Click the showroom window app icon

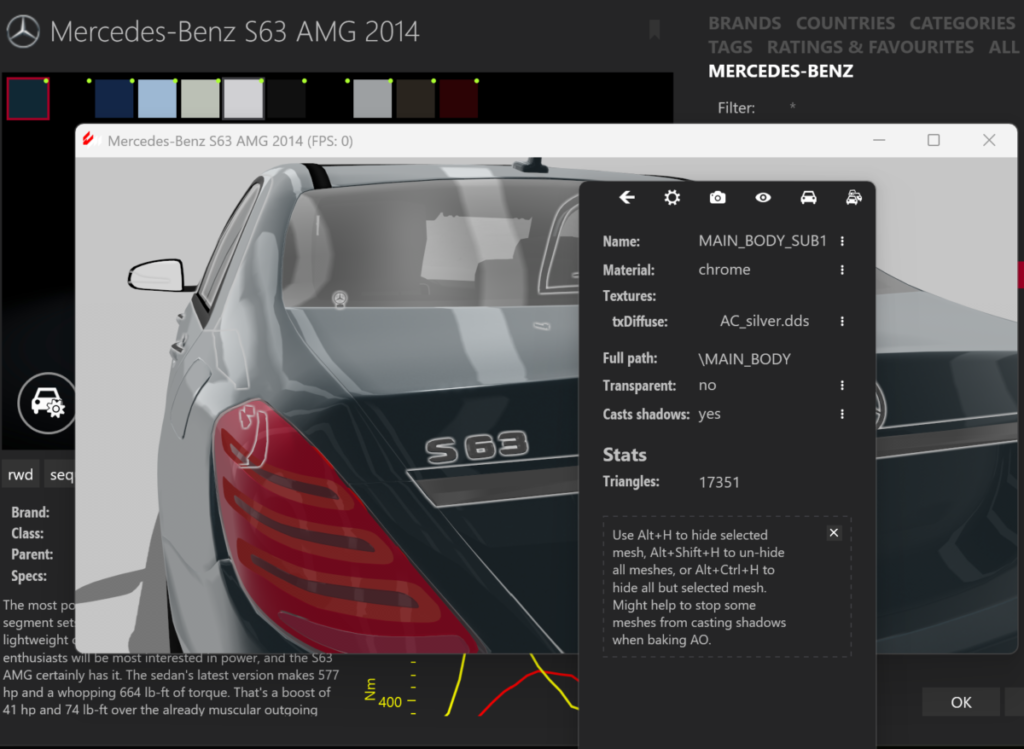89,140
